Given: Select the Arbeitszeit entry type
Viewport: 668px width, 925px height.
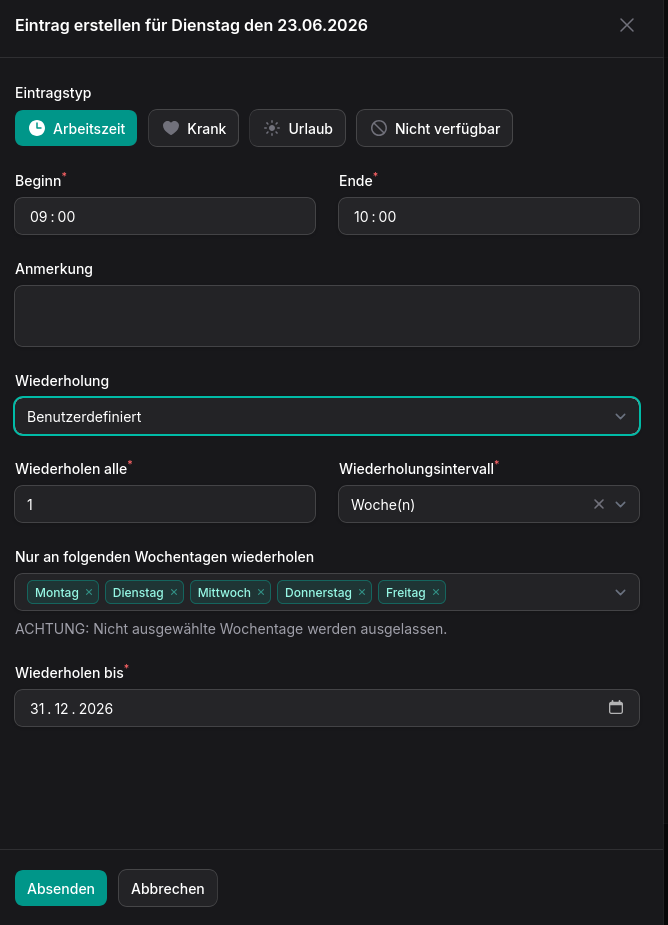Looking at the screenshot, I should (76, 128).
